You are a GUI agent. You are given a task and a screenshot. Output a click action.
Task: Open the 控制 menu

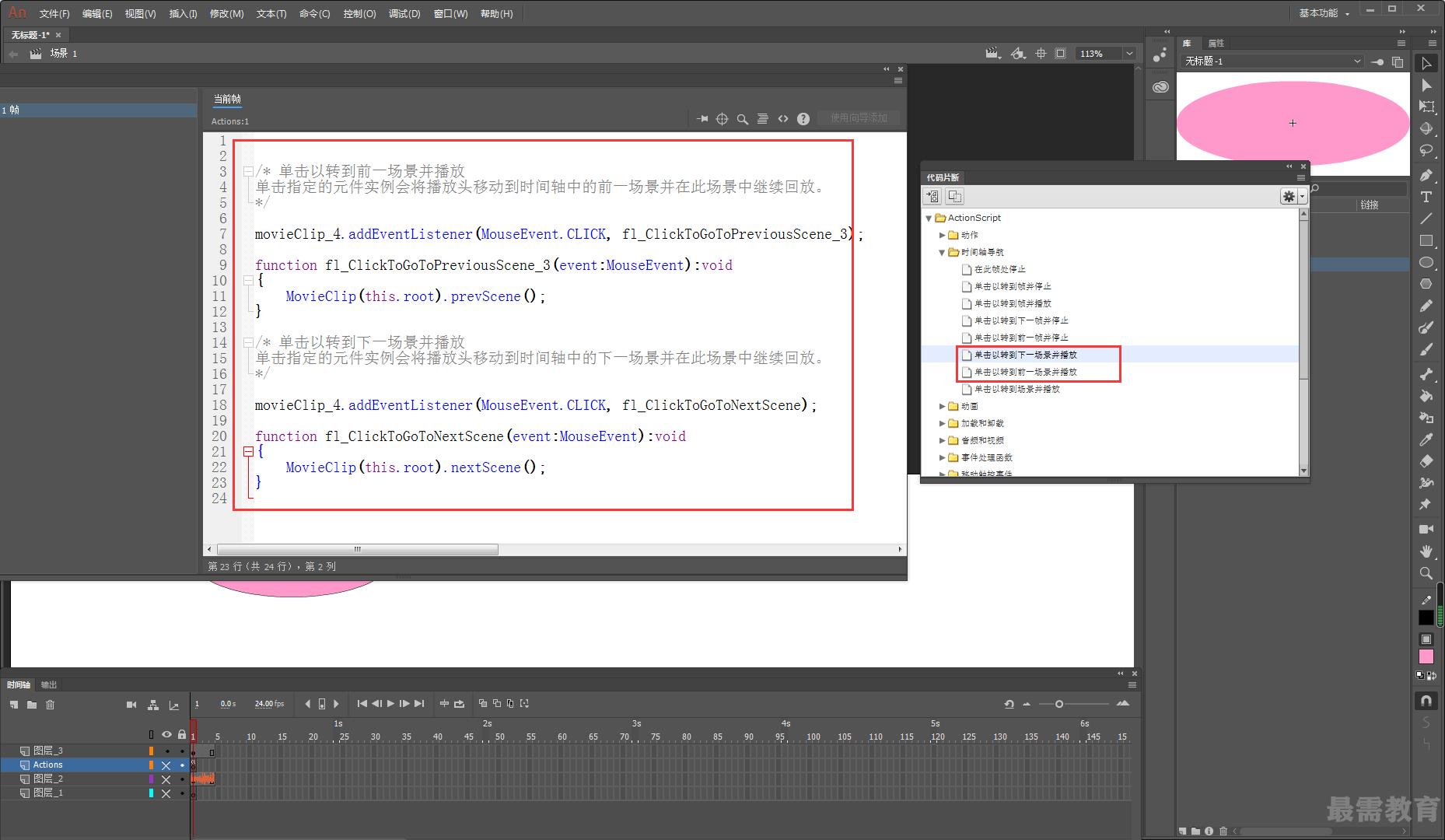pyautogui.click(x=360, y=14)
